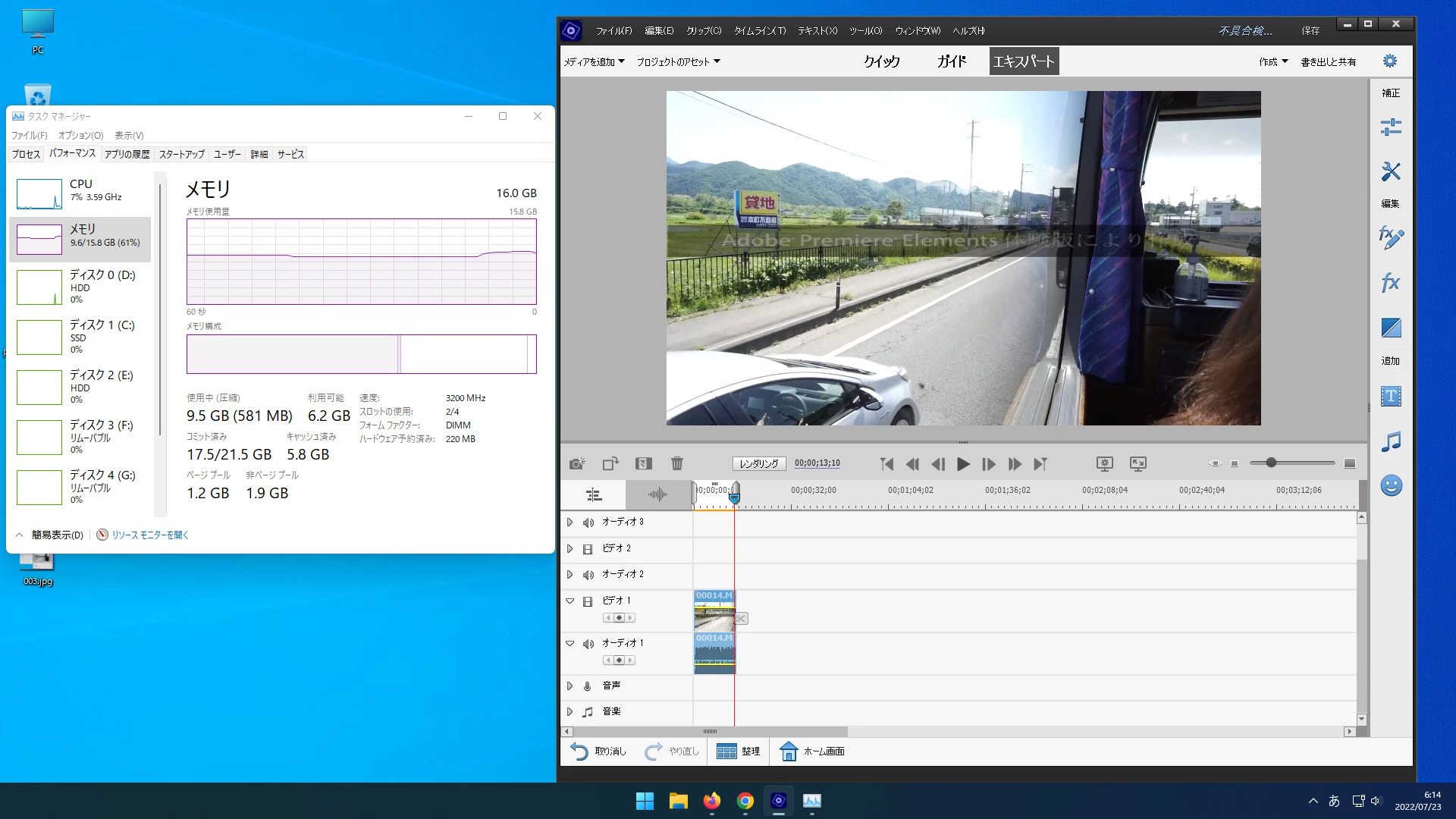Open the titles and text T icon
This screenshot has height=819, width=1456.
[x=1390, y=396]
